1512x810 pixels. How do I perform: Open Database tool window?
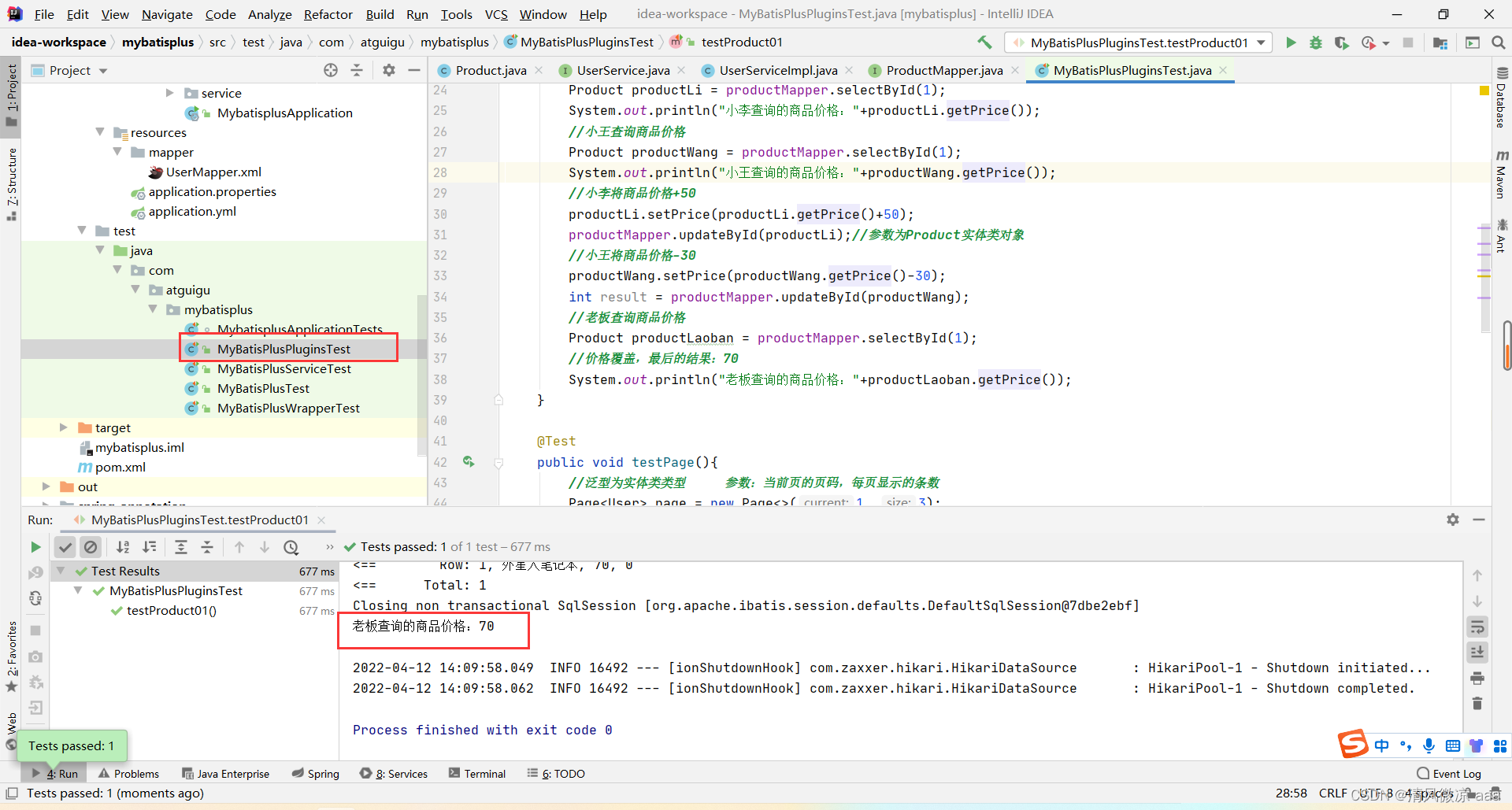click(1501, 98)
